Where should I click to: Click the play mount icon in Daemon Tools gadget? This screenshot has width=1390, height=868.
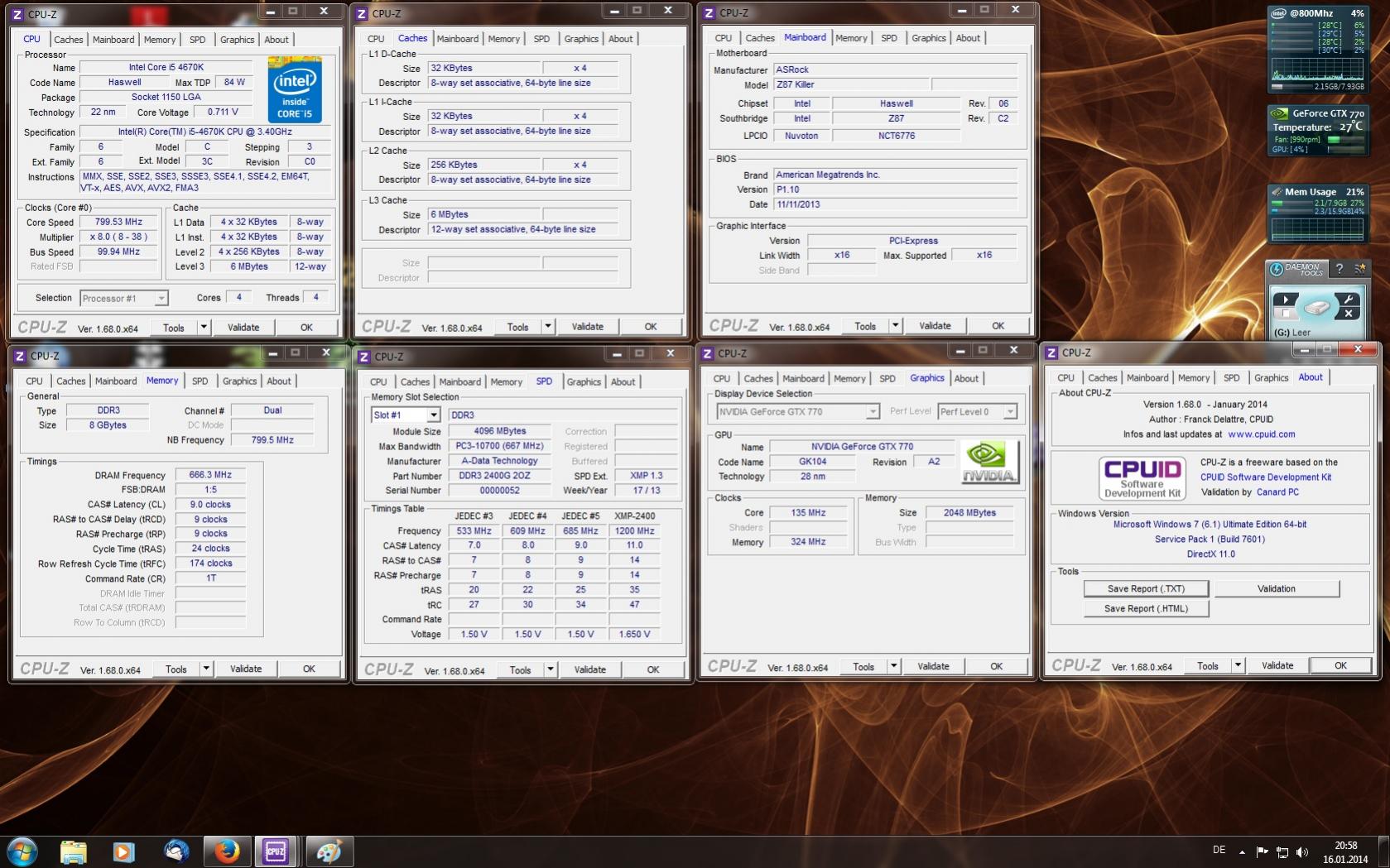1286,300
